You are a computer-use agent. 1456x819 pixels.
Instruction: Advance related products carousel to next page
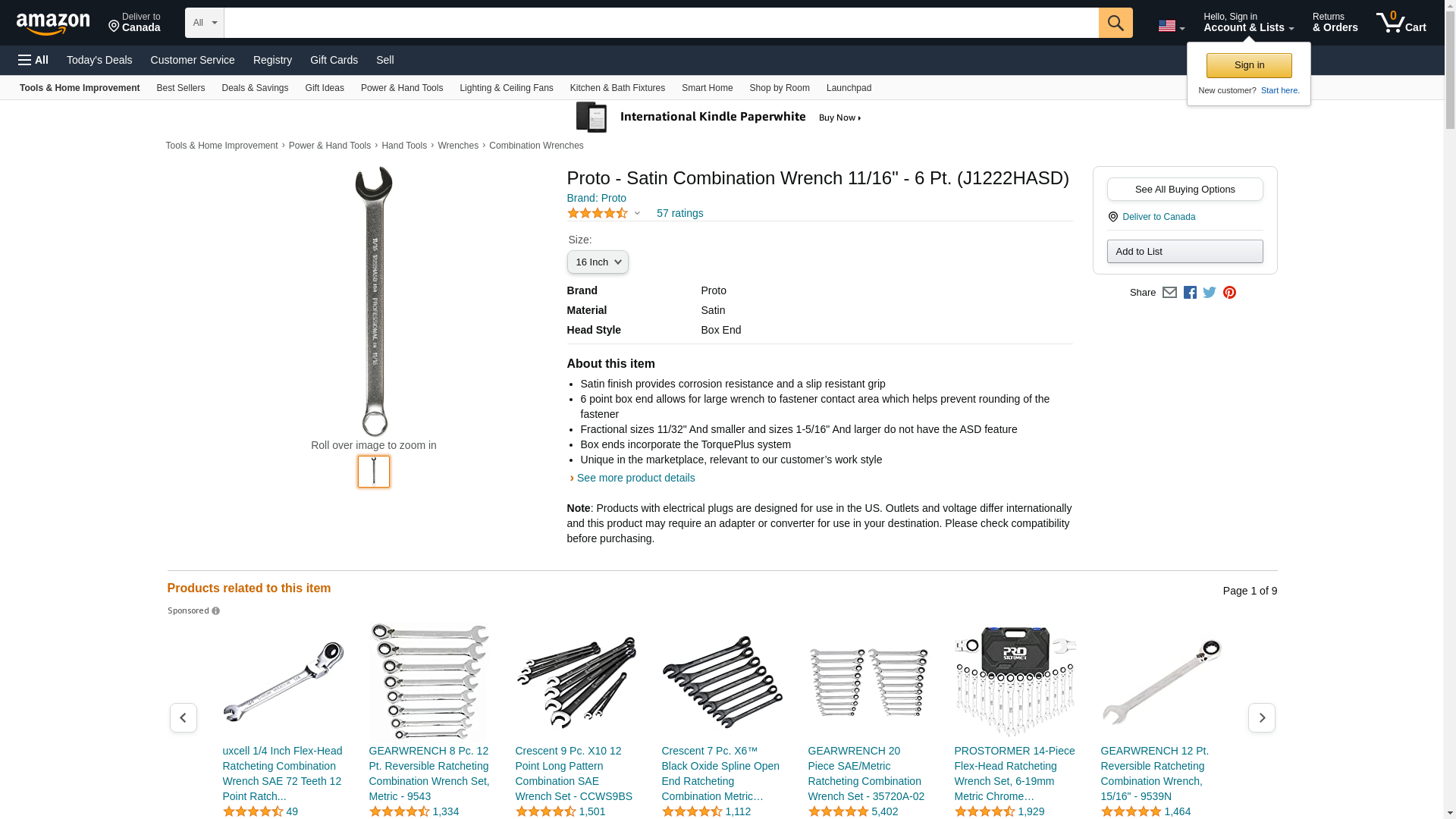pos(1261,717)
